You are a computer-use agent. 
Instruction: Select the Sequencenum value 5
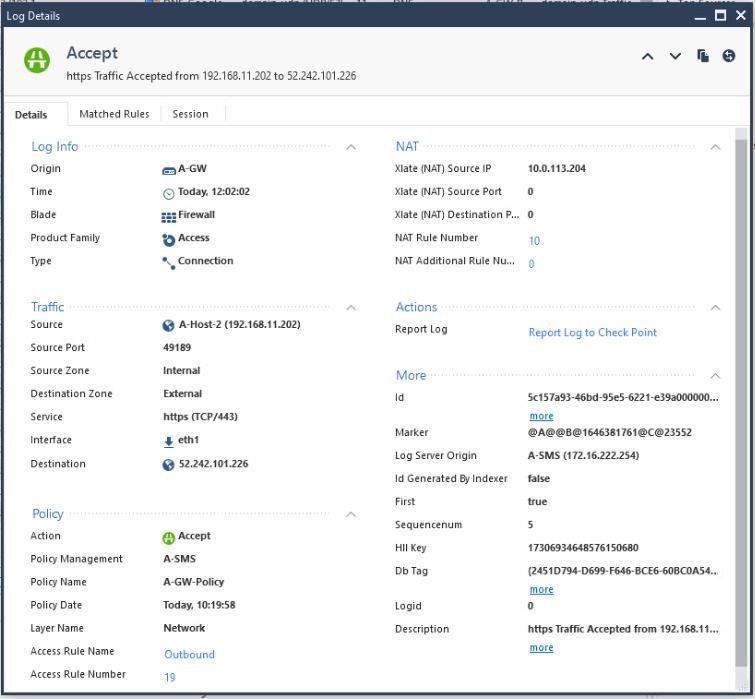point(530,525)
